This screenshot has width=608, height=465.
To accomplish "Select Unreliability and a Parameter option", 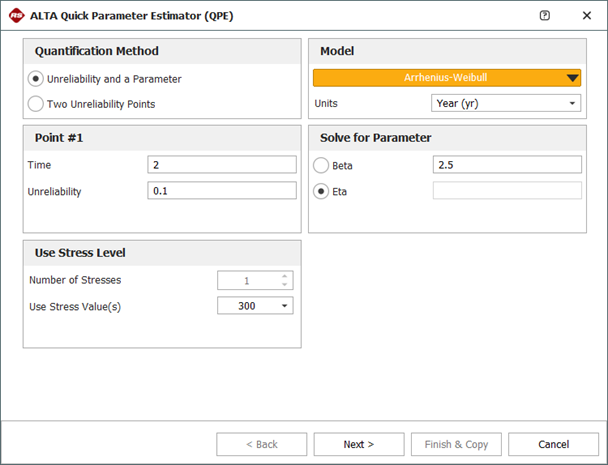I will (x=37, y=79).
